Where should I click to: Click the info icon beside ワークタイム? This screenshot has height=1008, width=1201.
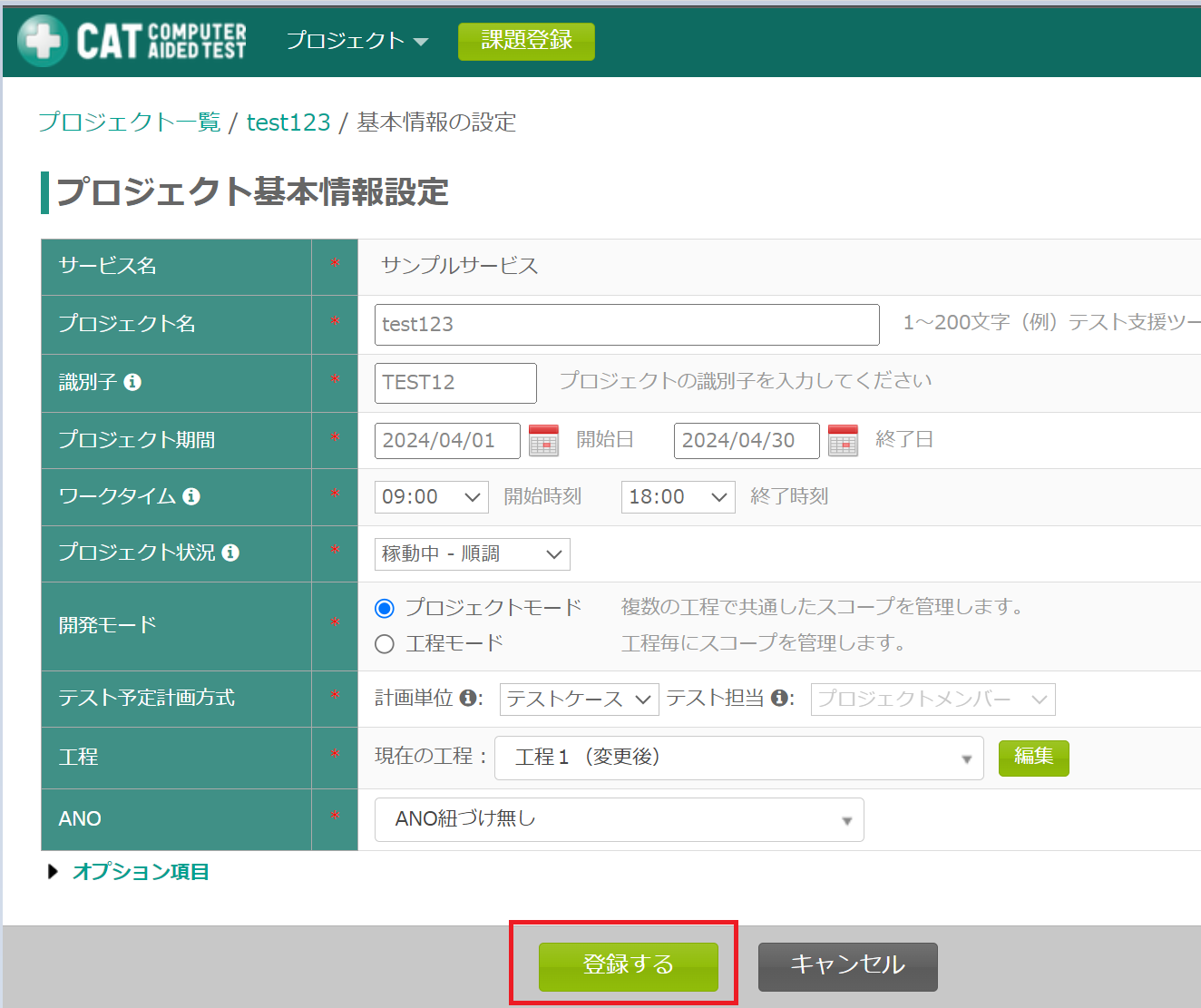[191, 496]
